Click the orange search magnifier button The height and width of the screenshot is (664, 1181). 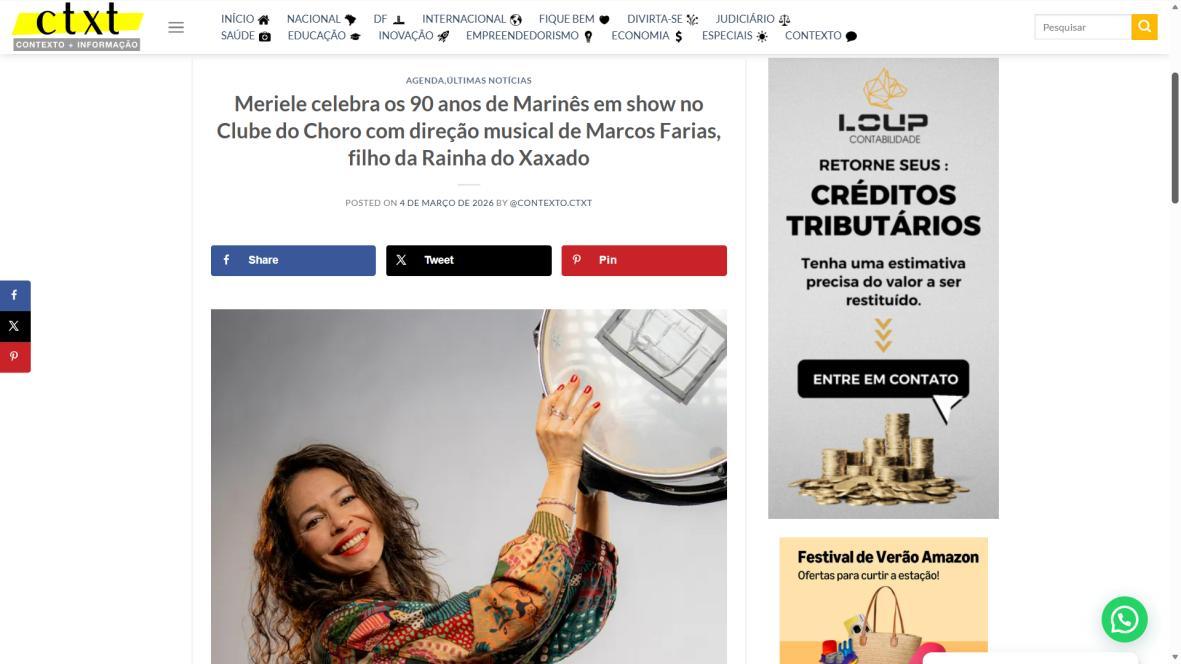point(1144,27)
